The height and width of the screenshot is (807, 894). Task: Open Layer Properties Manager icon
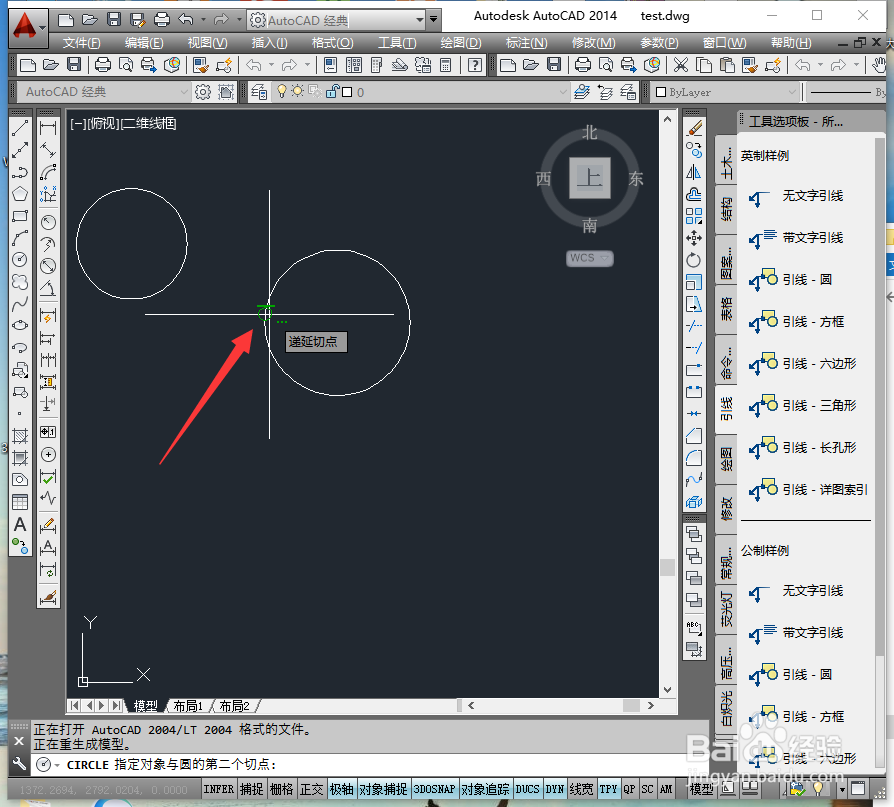click(259, 92)
